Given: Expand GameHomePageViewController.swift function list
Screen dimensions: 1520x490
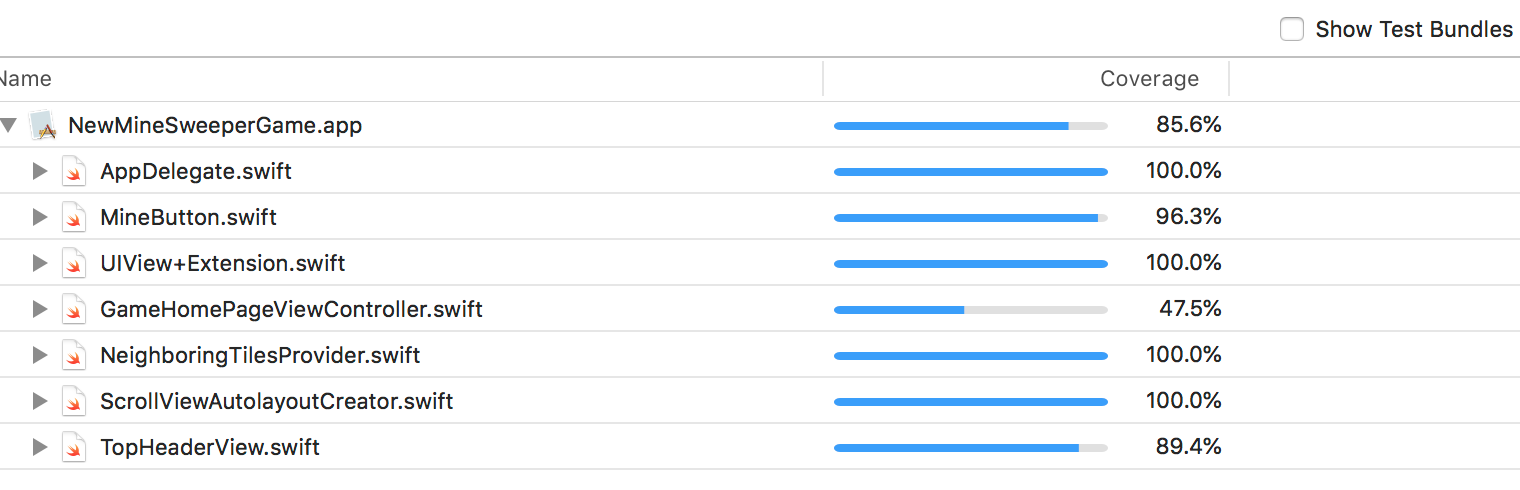Looking at the screenshot, I should [x=40, y=310].
